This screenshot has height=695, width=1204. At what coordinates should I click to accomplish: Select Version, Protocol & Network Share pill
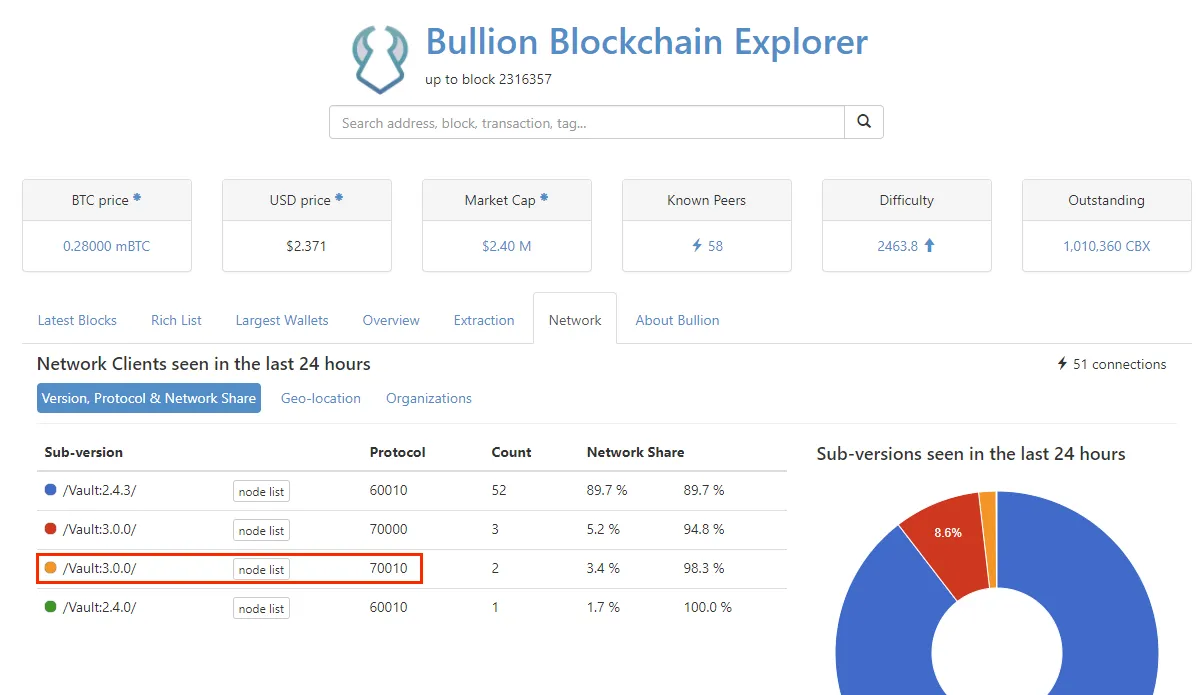[149, 398]
